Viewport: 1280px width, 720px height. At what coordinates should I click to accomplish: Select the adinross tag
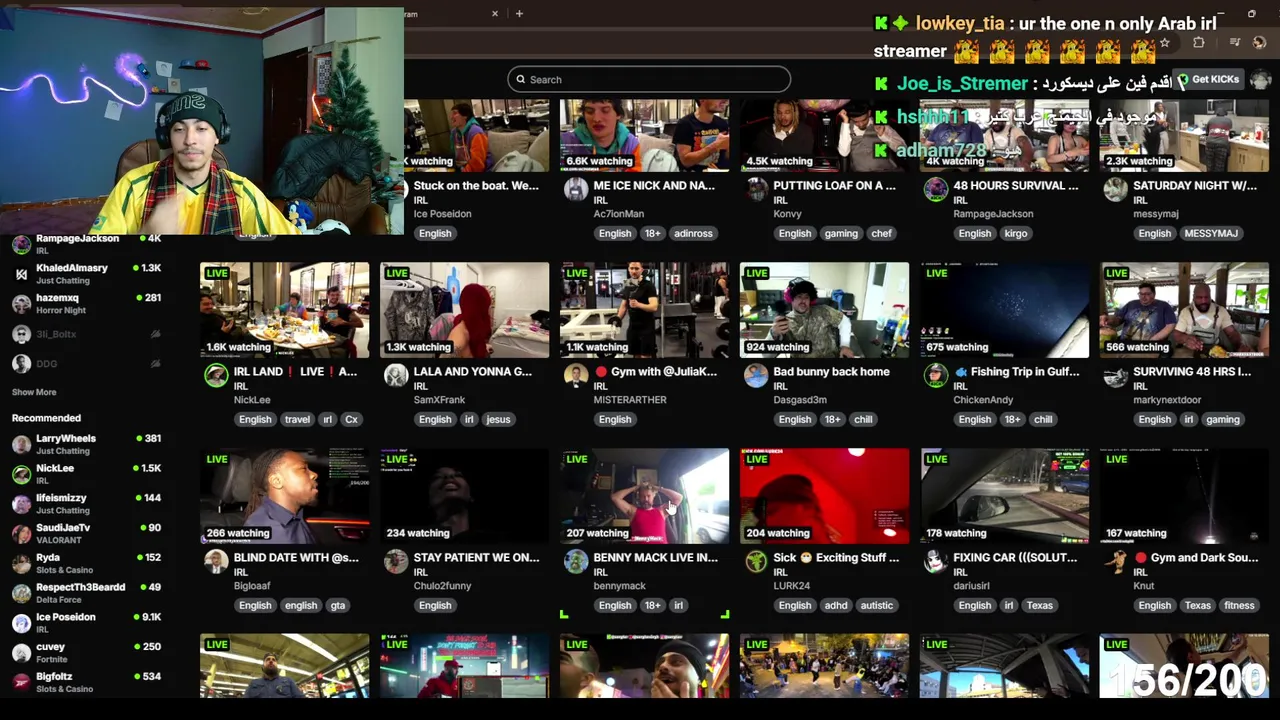(693, 233)
